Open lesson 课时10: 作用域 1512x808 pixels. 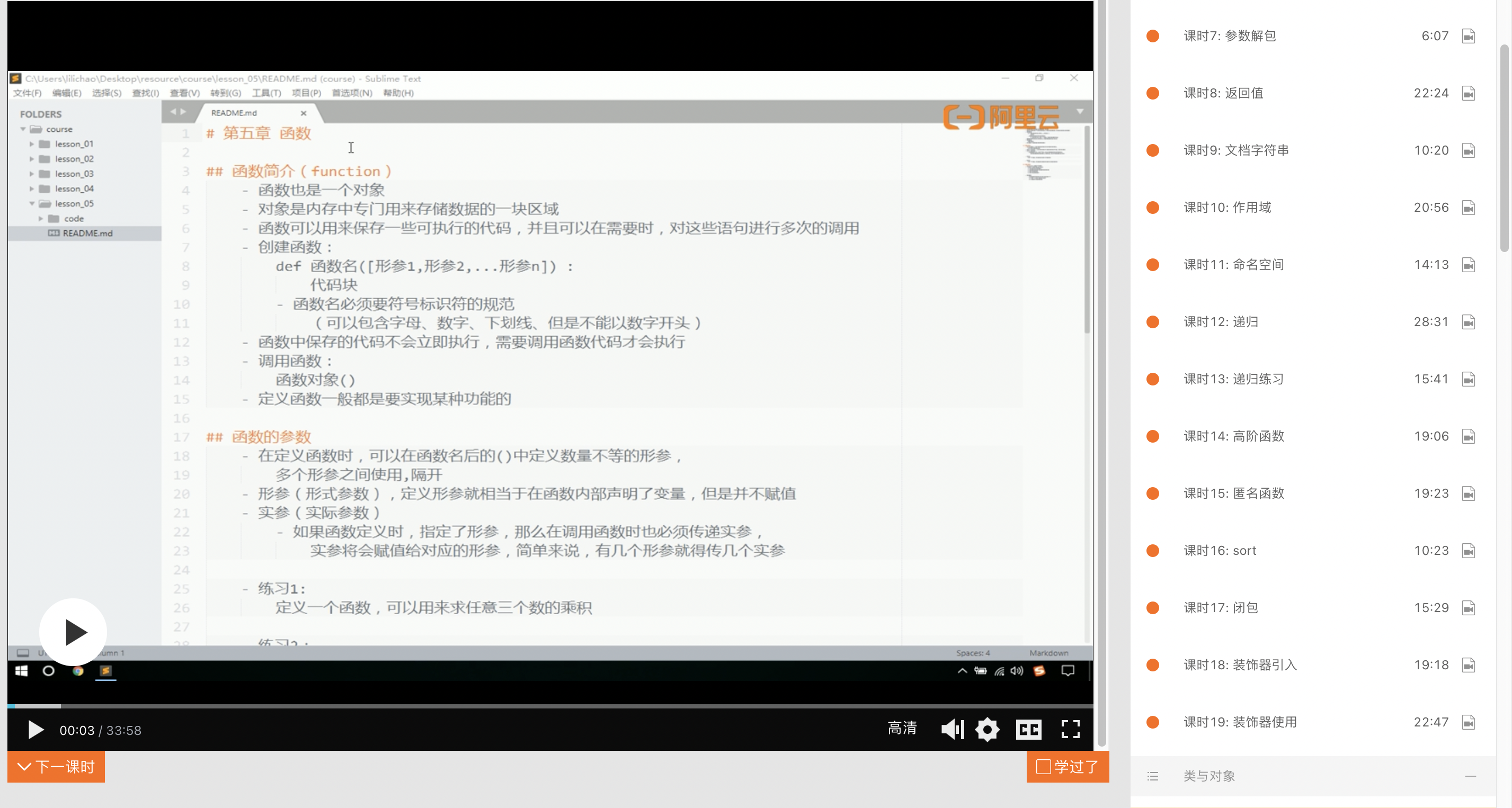click(x=1228, y=207)
